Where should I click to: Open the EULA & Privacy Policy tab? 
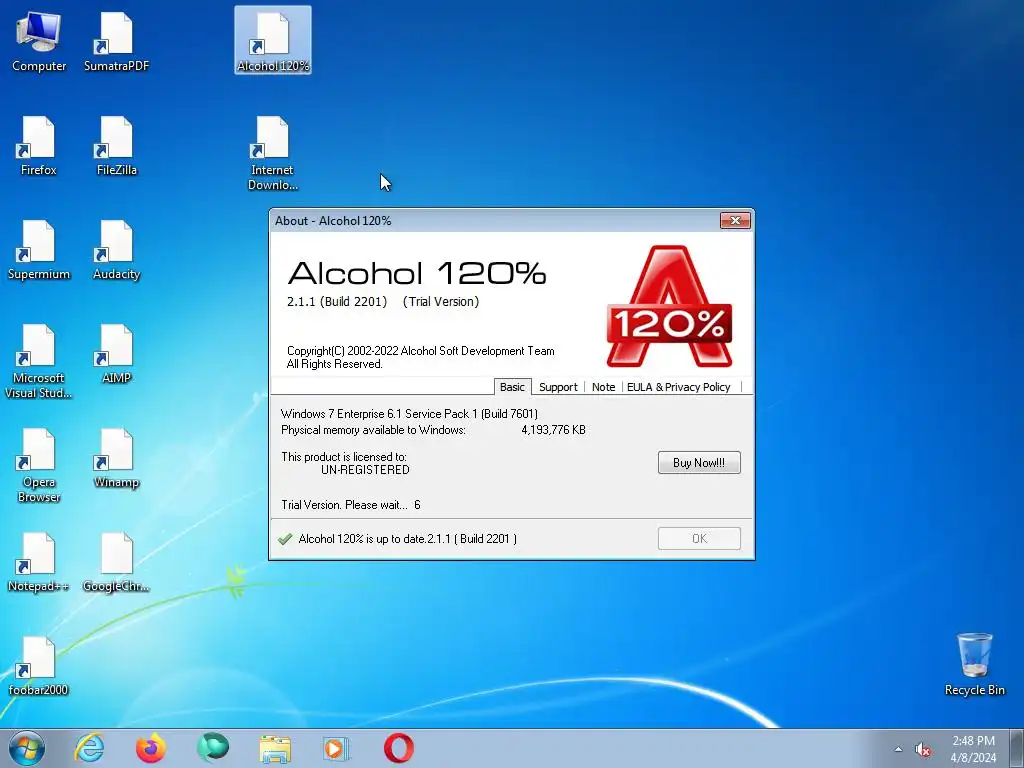(679, 387)
